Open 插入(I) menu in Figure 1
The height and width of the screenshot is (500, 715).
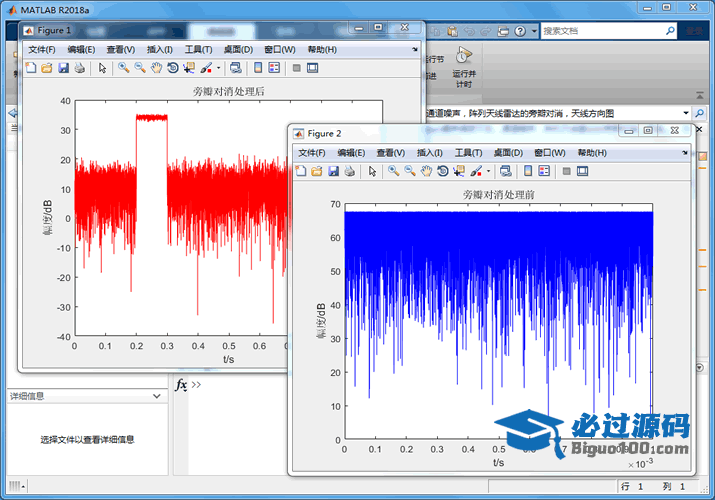(160, 50)
